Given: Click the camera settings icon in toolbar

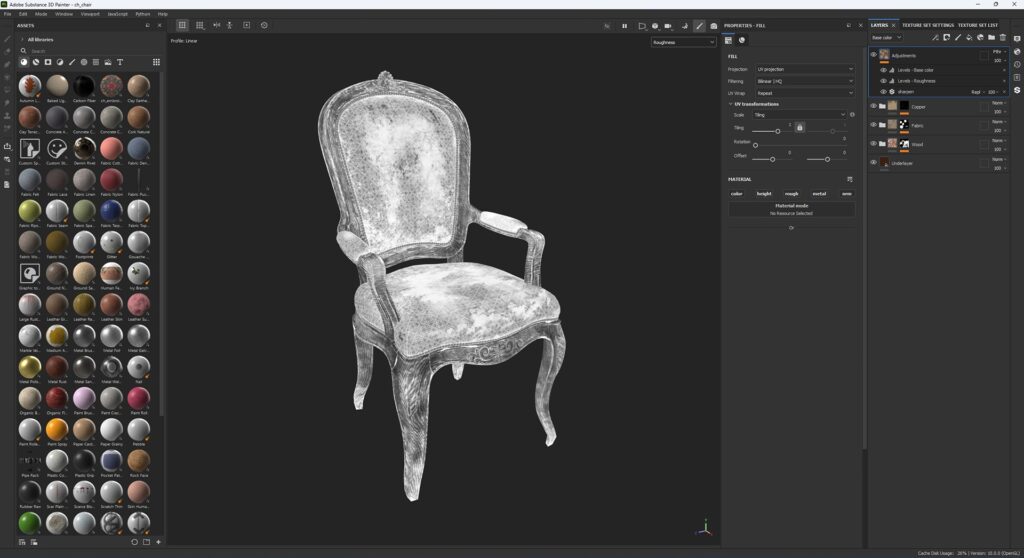Looking at the screenshot, I should tap(667, 26).
